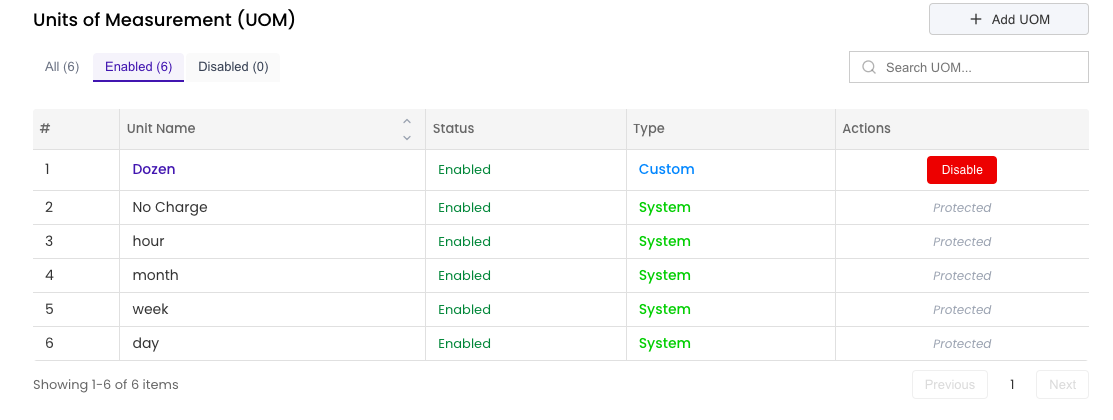This screenshot has width=1113, height=420.
Task: Click the Status column header
Action: (453, 129)
